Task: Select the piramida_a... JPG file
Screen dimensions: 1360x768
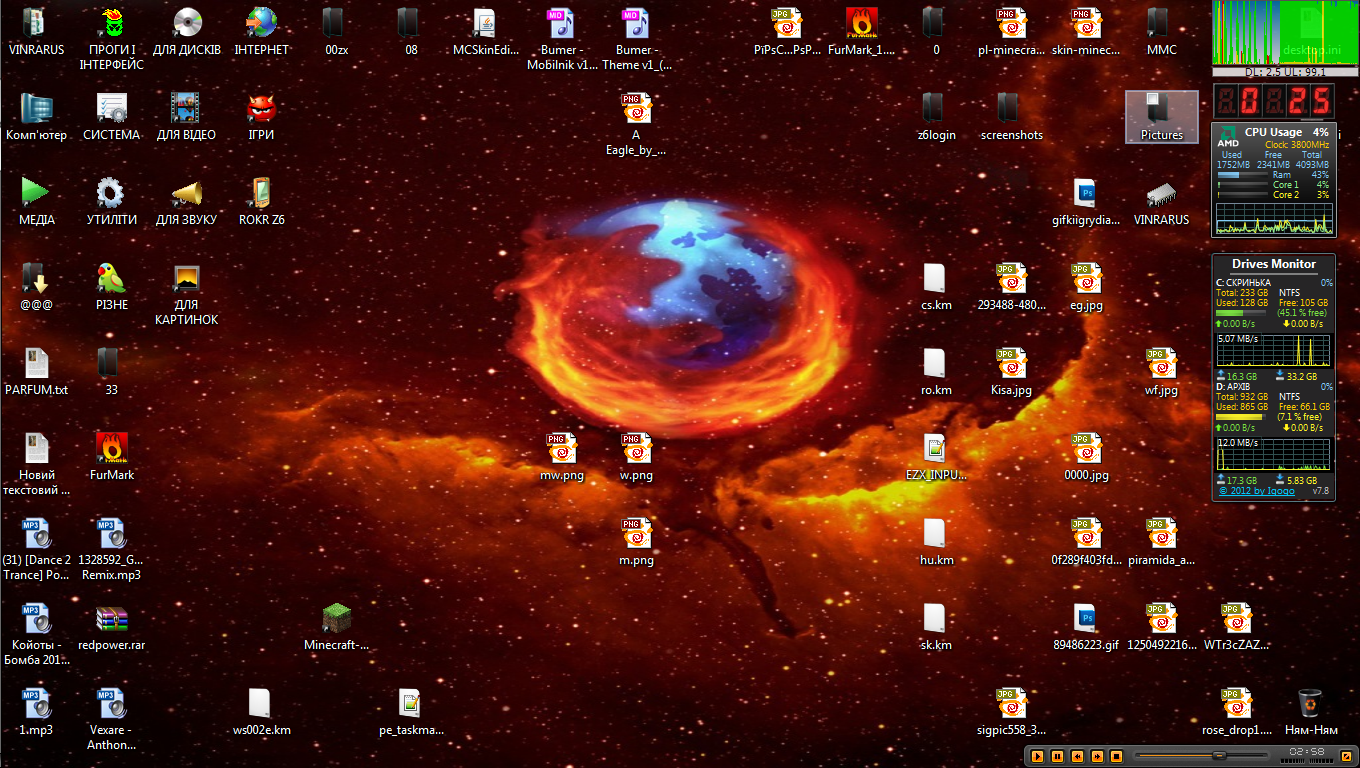Action: click(1161, 542)
